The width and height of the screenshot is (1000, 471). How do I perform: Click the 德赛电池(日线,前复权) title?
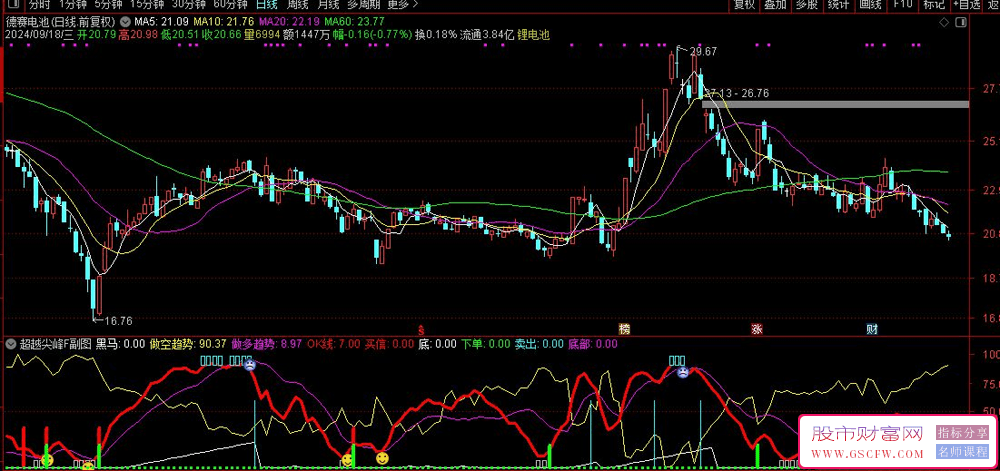tap(61, 21)
